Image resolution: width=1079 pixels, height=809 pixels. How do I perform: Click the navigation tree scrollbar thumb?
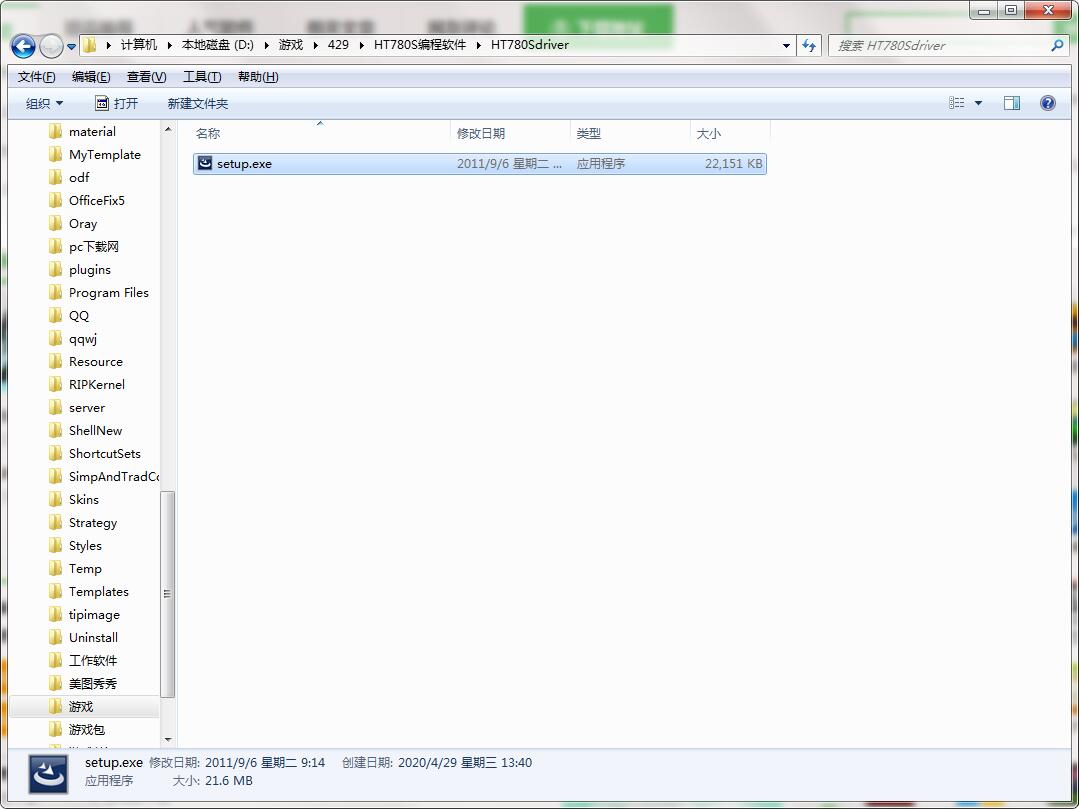point(168,594)
